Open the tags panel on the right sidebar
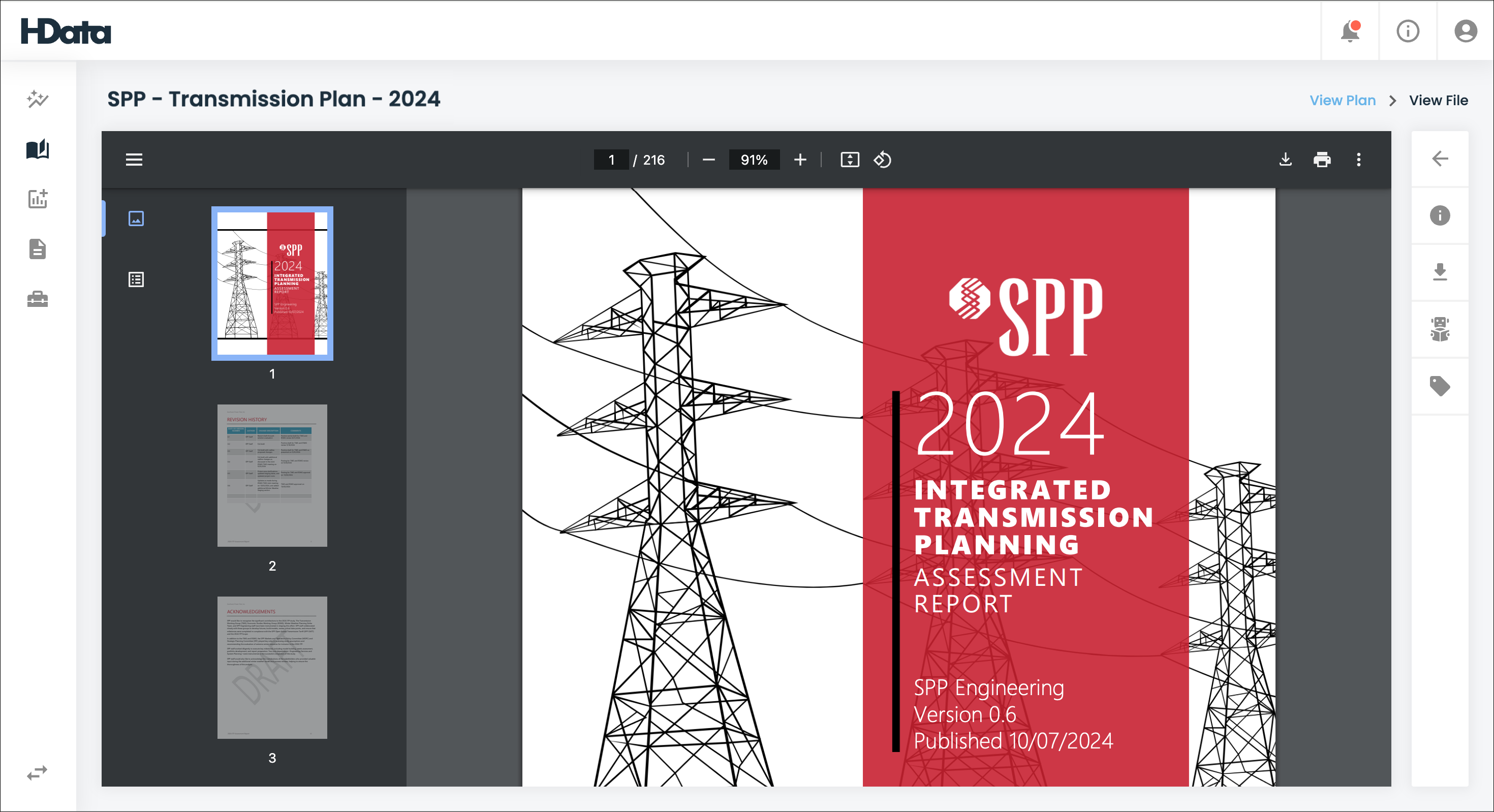1494x812 pixels. pyautogui.click(x=1440, y=385)
